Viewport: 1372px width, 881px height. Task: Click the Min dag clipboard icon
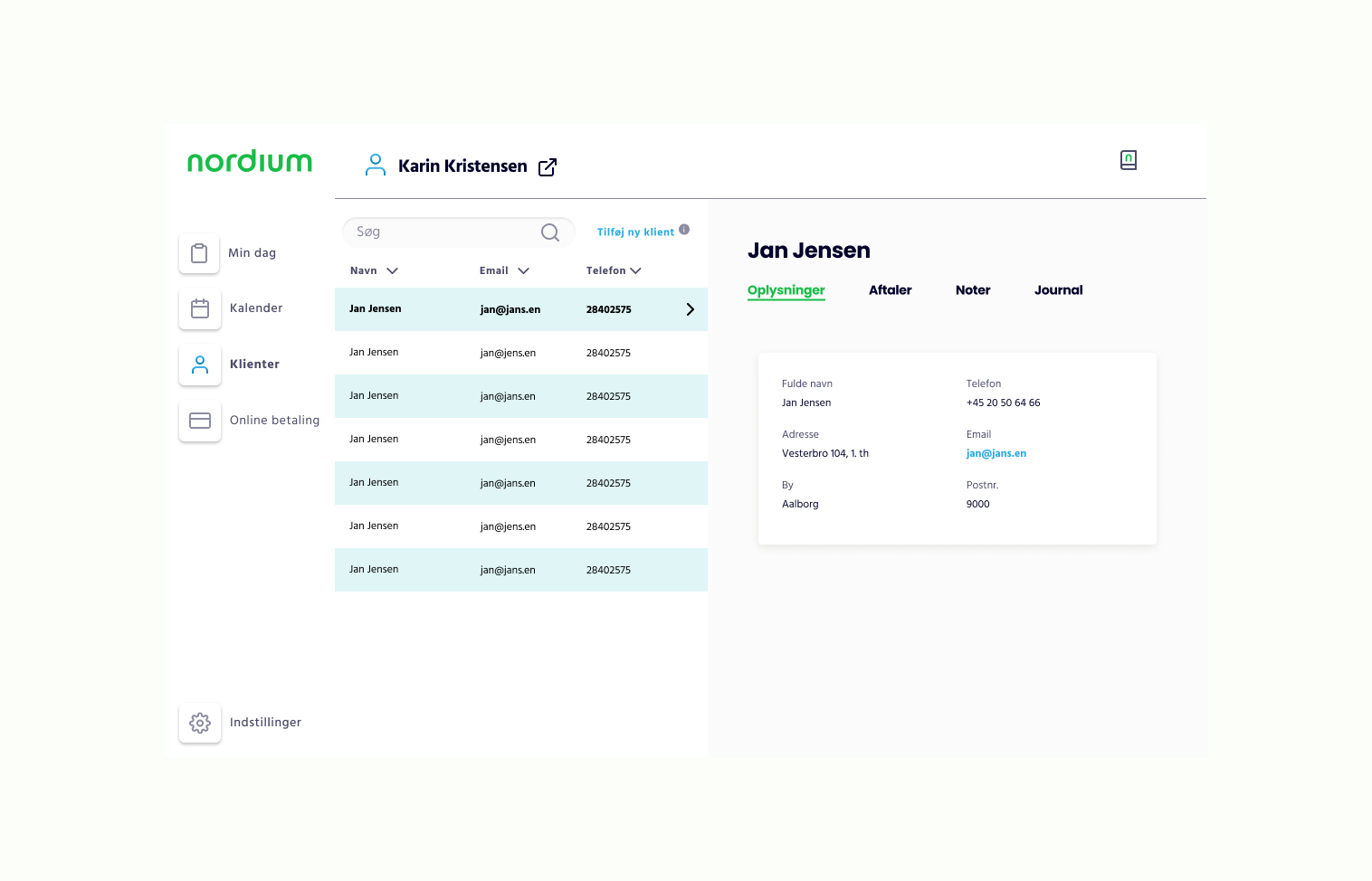point(199,253)
